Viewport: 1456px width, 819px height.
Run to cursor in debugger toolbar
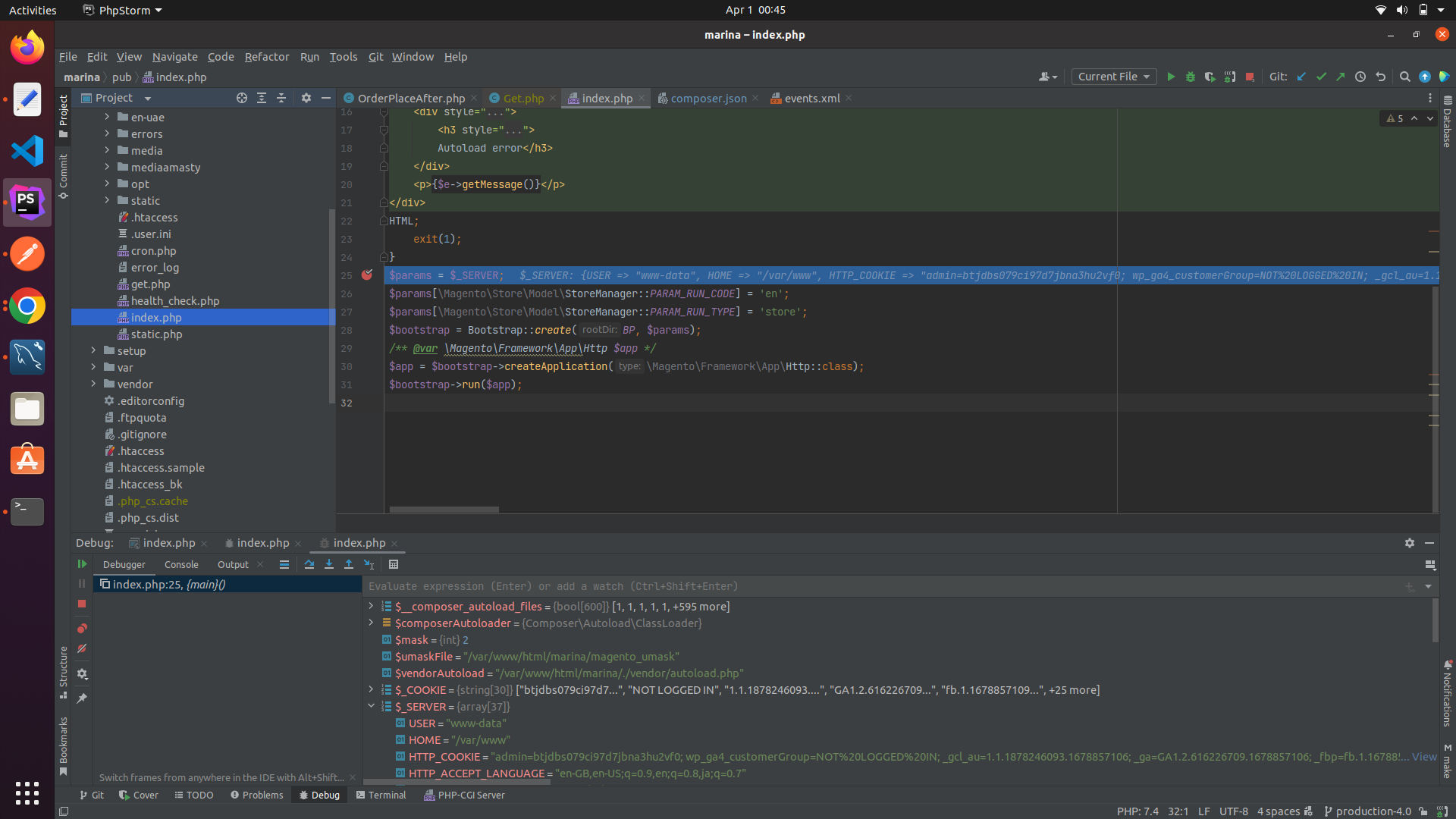click(369, 564)
